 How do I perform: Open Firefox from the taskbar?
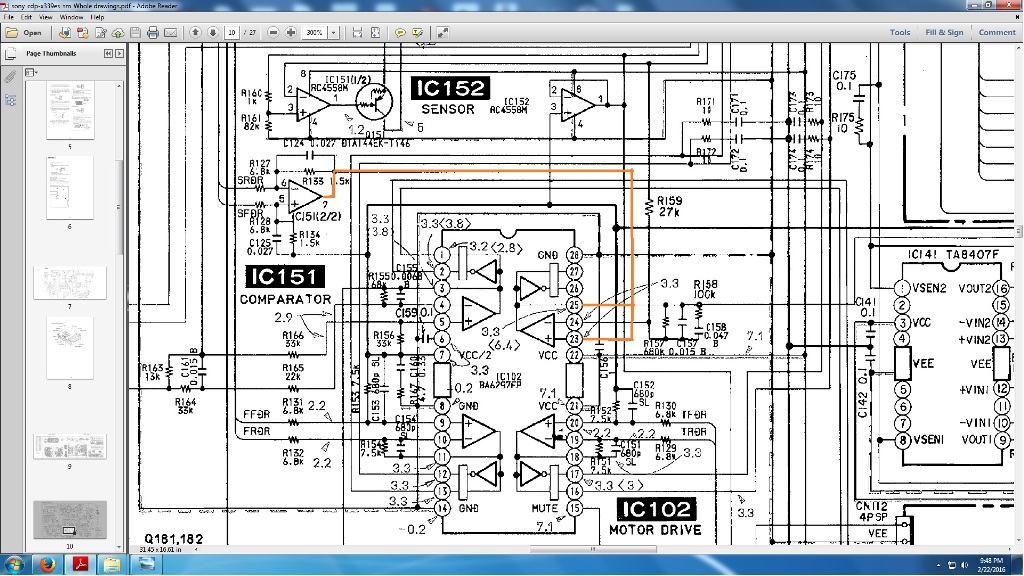(47, 564)
